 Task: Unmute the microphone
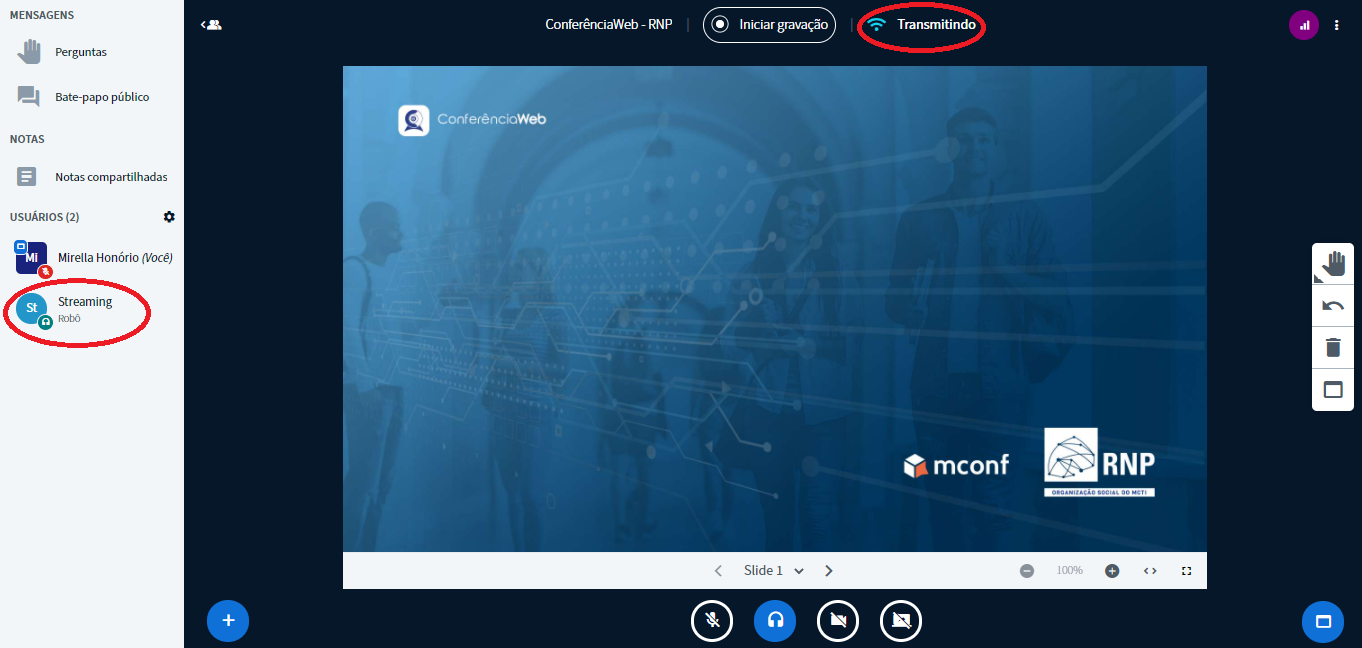click(x=712, y=621)
